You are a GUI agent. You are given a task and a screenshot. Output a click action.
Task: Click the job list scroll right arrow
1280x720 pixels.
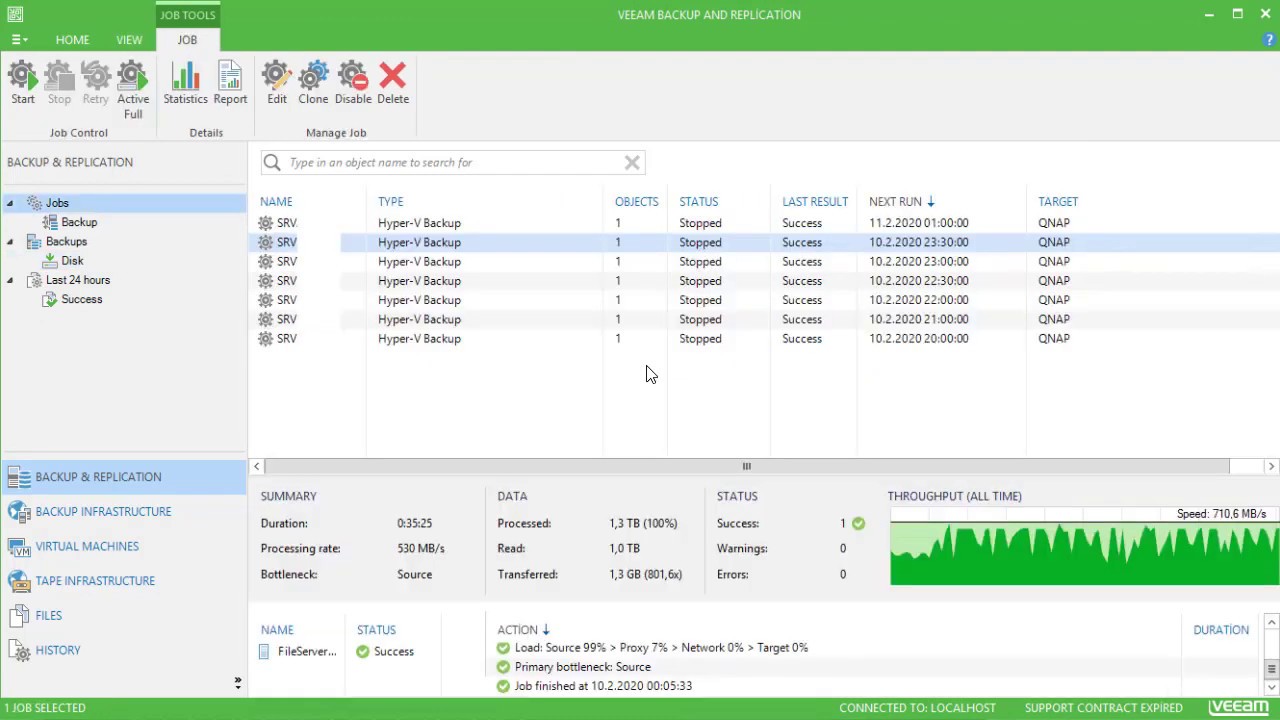point(1271,466)
